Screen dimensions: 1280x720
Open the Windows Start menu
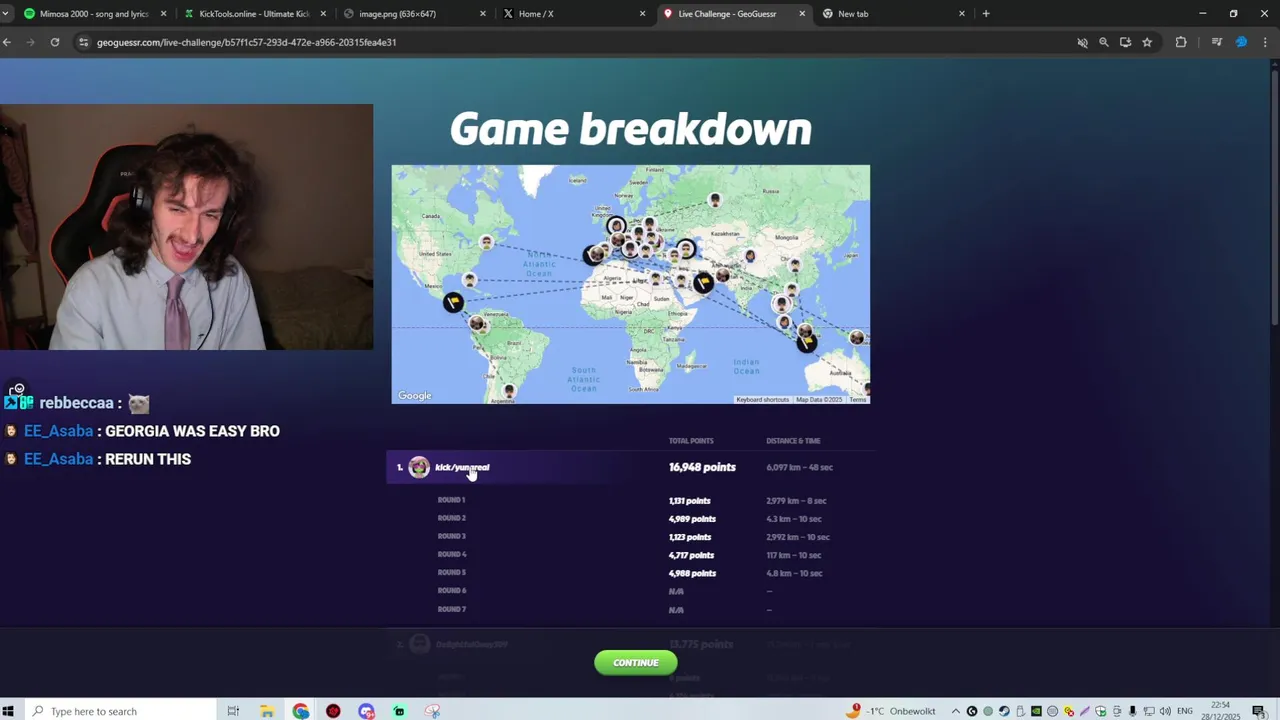10,711
